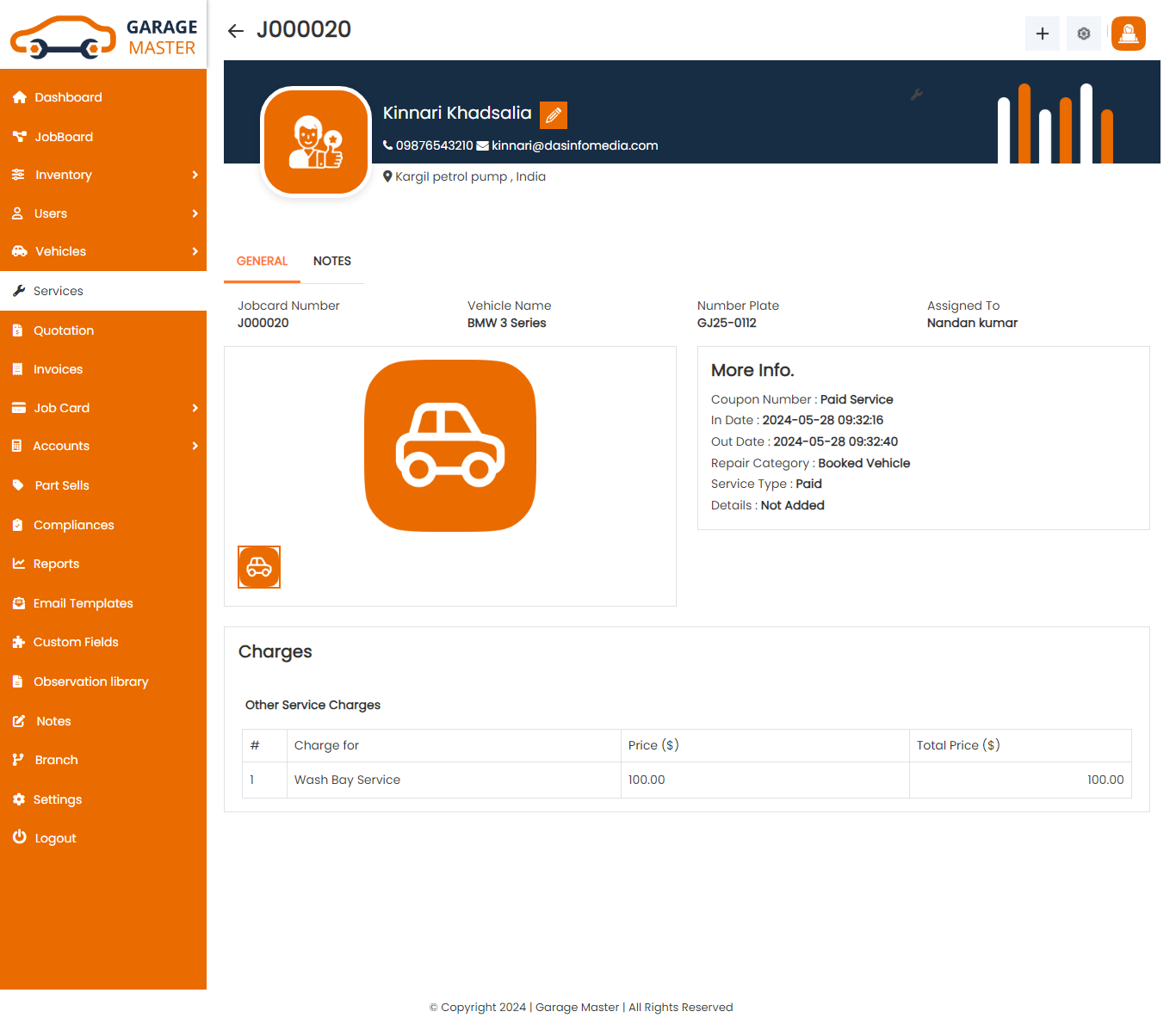The width and height of the screenshot is (1176, 1024).
Task: Go to Dashboard in the sidebar
Action: point(68,97)
